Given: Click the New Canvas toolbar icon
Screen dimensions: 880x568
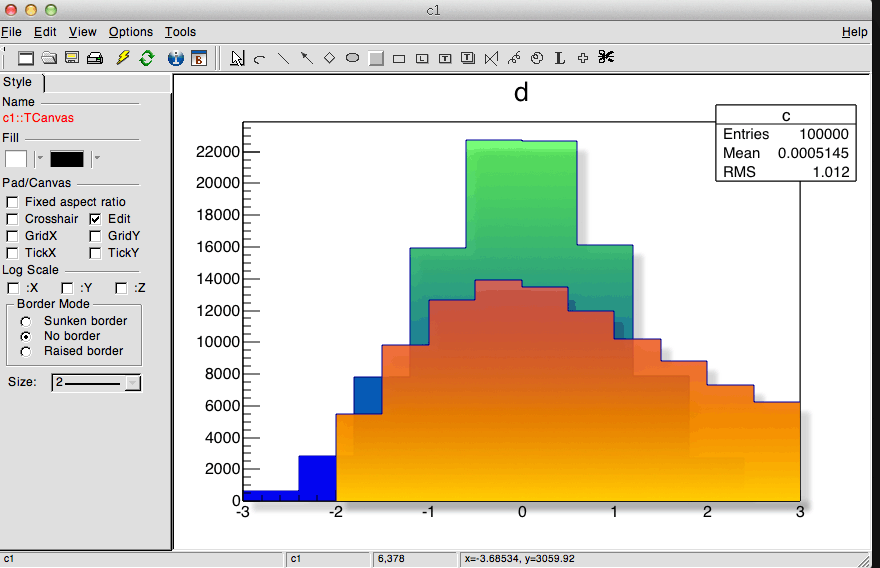Looking at the screenshot, I should click(27, 58).
